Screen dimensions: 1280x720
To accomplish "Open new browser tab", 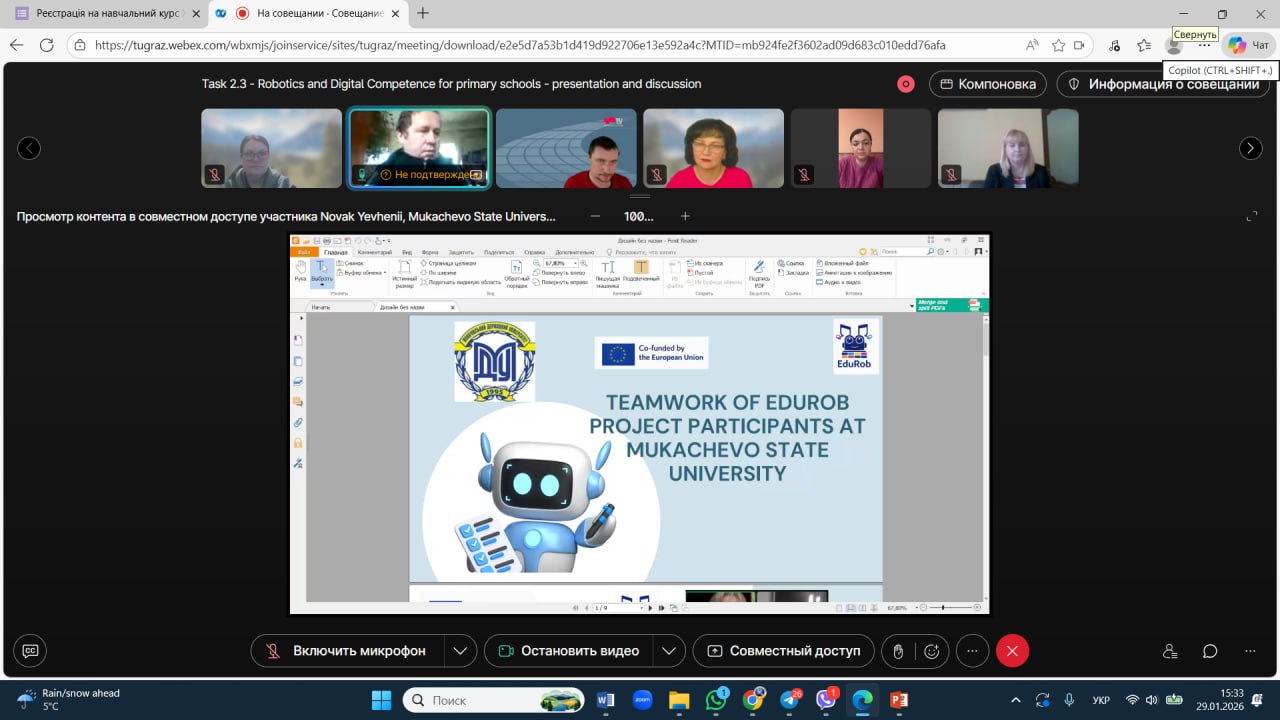I will coord(423,14).
